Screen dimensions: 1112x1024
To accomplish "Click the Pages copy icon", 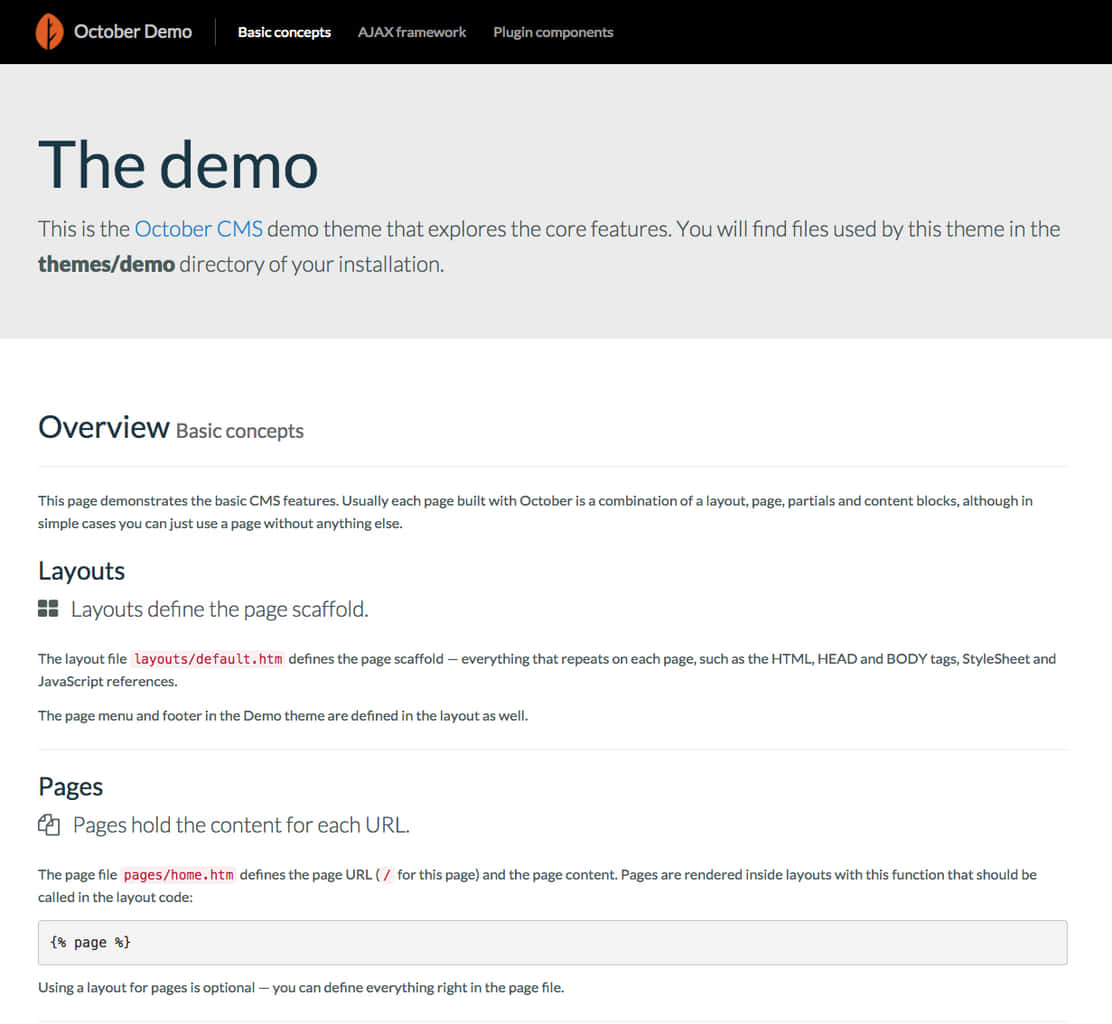I will tap(48, 825).
